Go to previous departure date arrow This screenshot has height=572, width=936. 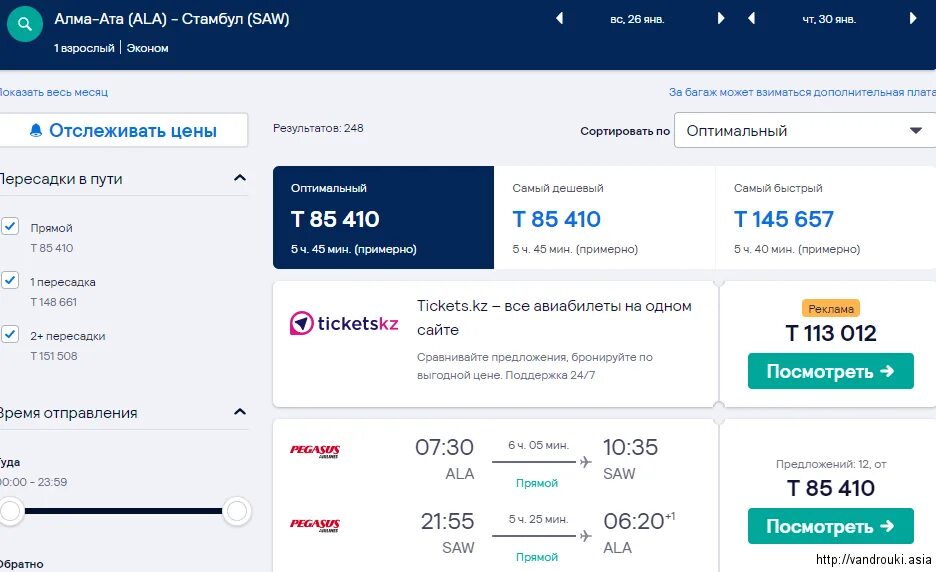[559, 19]
